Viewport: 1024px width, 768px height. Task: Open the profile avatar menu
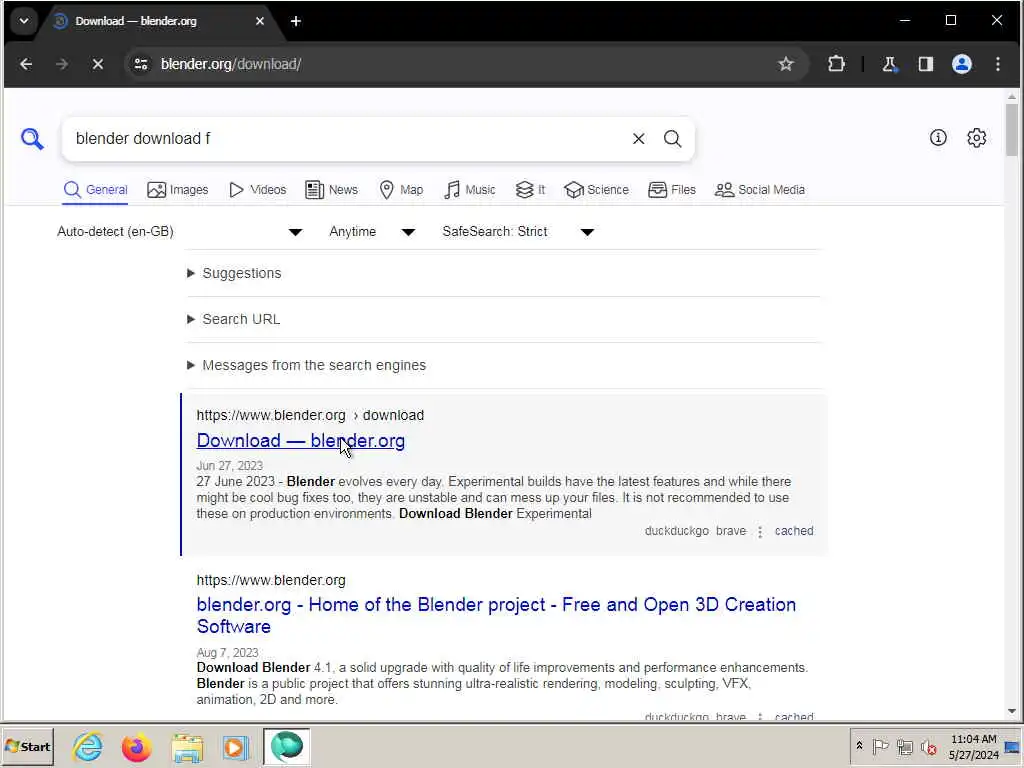pyautogui.click(x=961, y=64)
